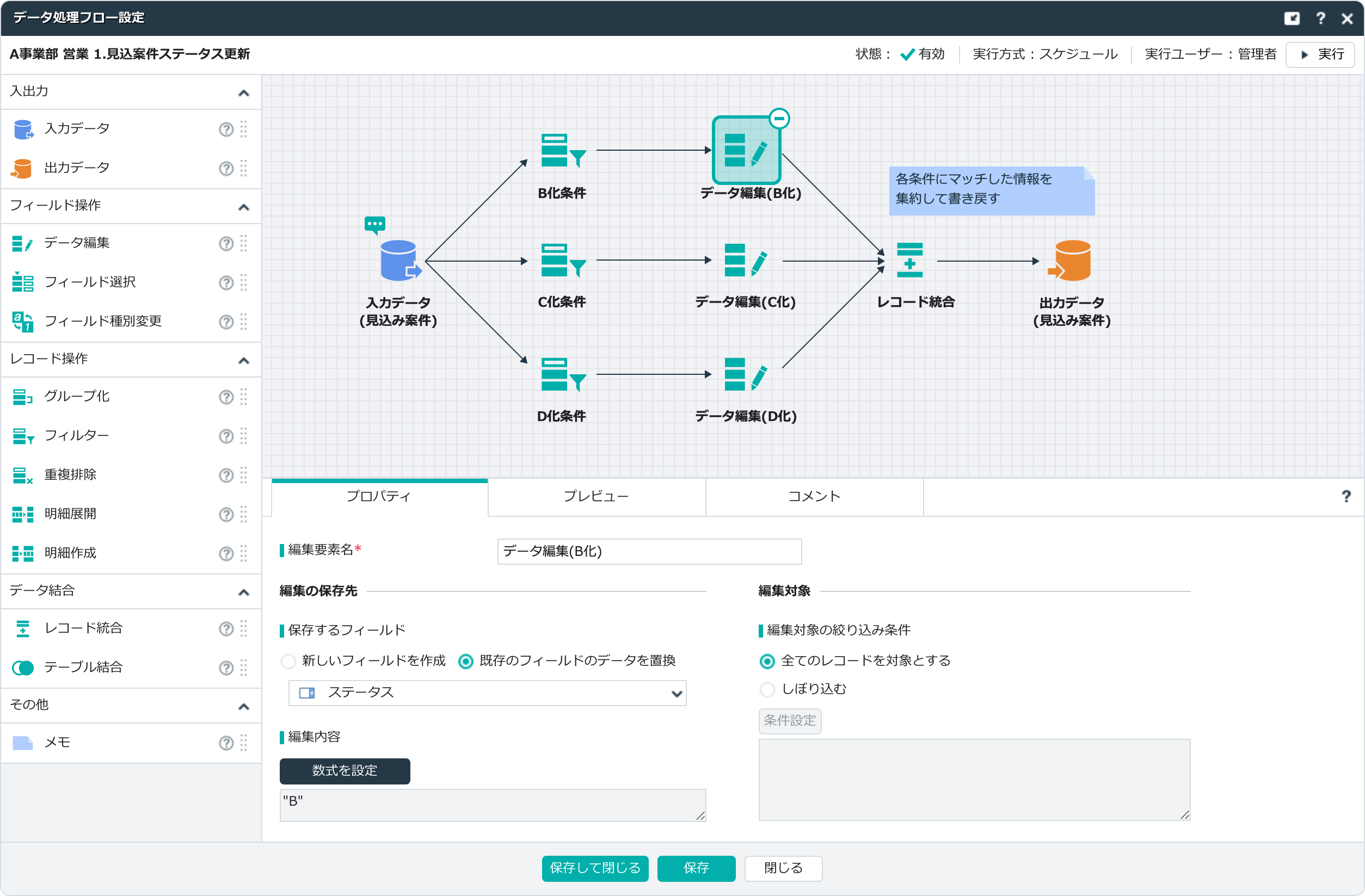This screenshot has width=1365, height=896.
Task: Click the 明細展開 icon in sidebar
Action: (x=23, y=514)
